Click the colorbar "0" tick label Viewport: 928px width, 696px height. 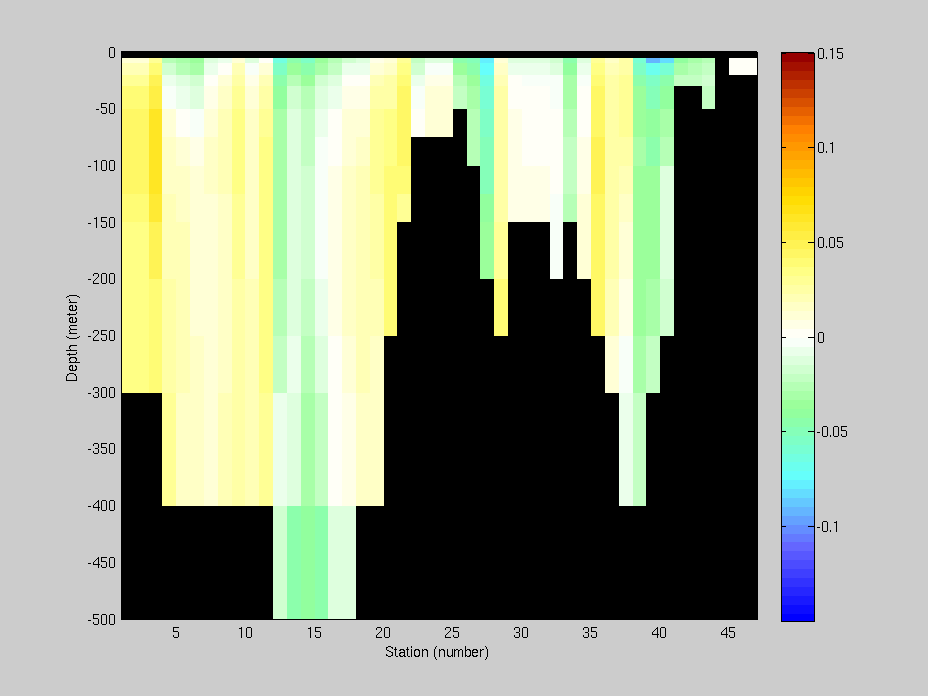tap(821, 337)
